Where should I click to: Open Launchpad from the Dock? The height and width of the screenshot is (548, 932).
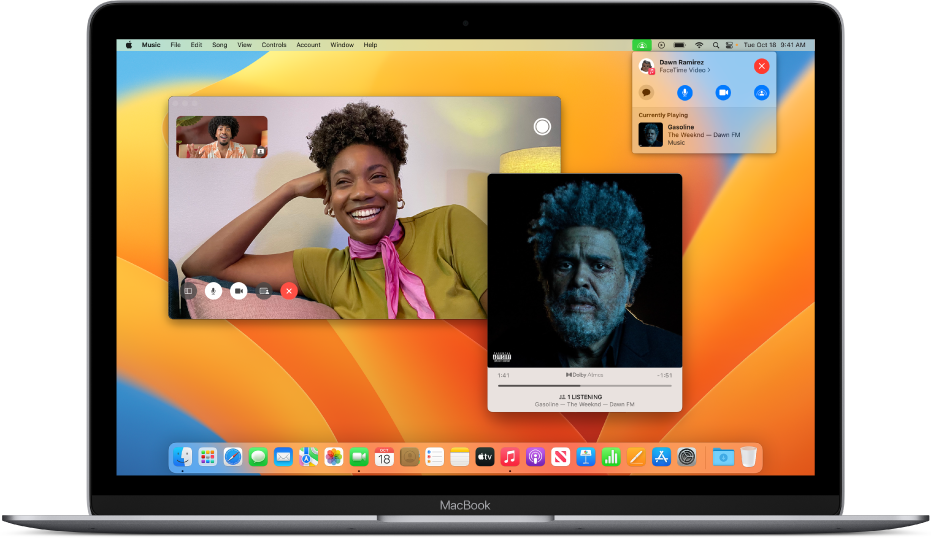[207, 457]
